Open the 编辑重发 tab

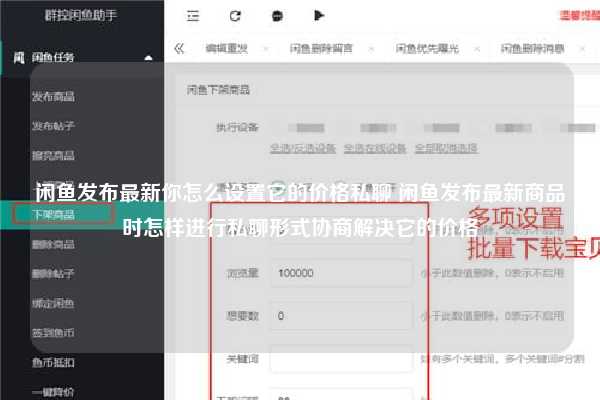pos(227,49)
